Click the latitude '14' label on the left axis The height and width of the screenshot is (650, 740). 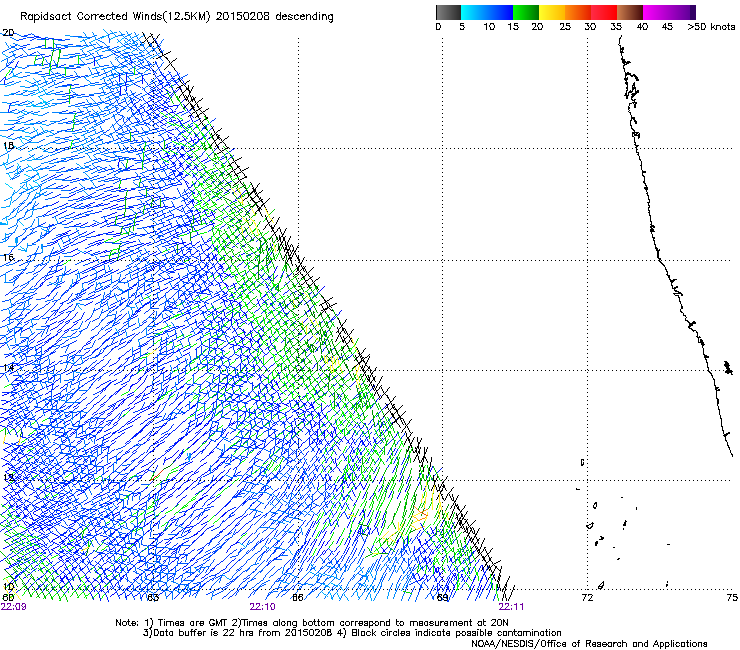8,367
